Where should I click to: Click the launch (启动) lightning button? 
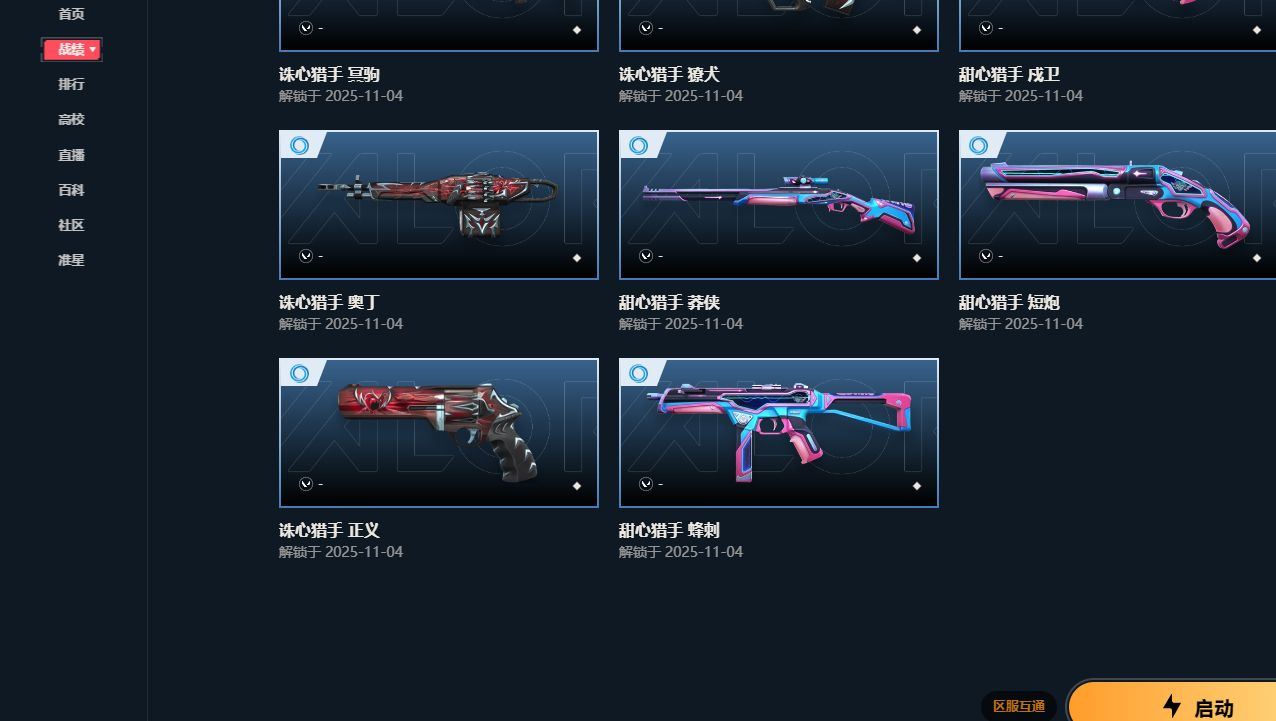point(1172,702)
